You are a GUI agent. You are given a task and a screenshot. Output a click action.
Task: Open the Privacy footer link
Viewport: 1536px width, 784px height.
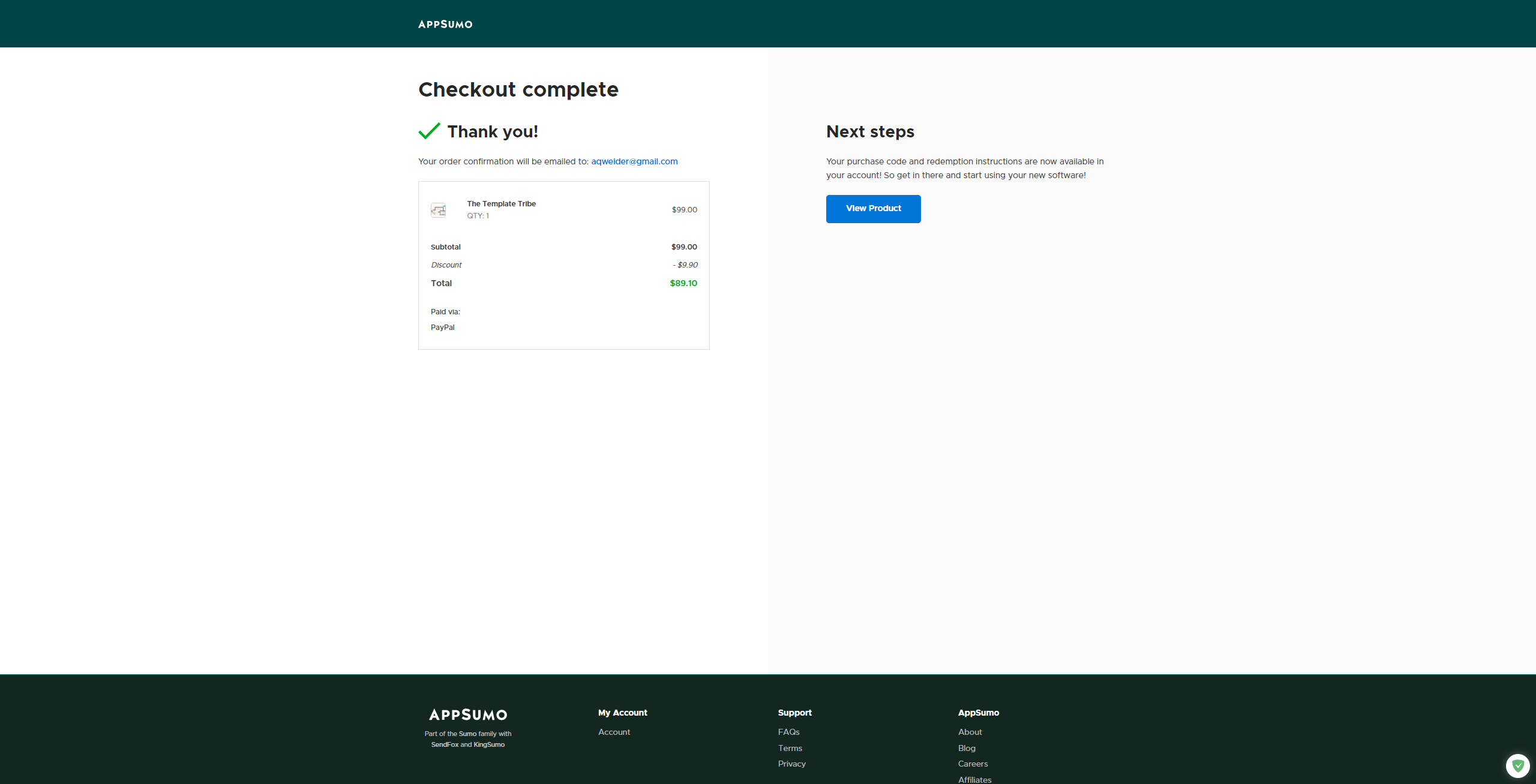(x=792, y=764)
